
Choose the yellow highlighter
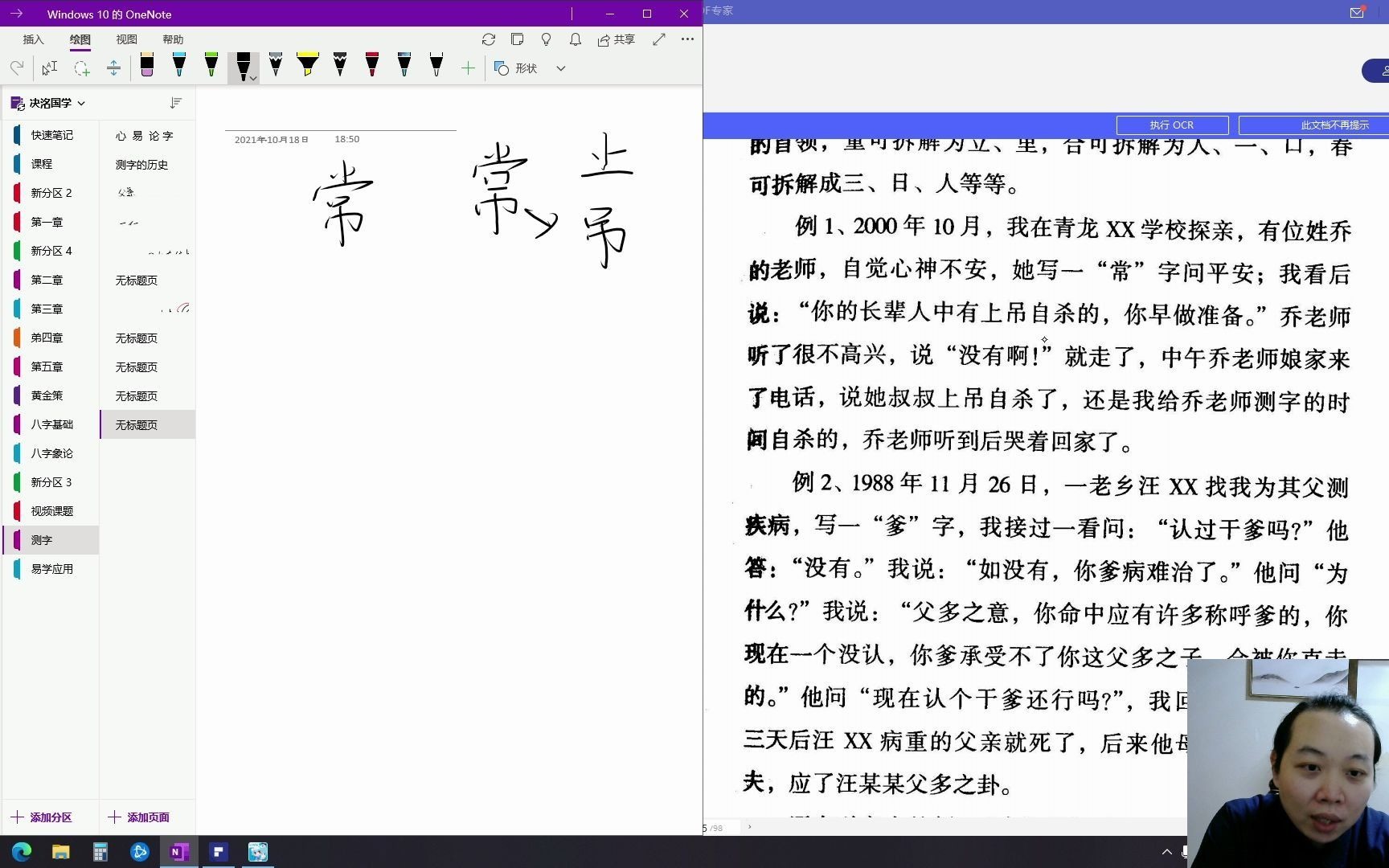(x=308, y=65)
